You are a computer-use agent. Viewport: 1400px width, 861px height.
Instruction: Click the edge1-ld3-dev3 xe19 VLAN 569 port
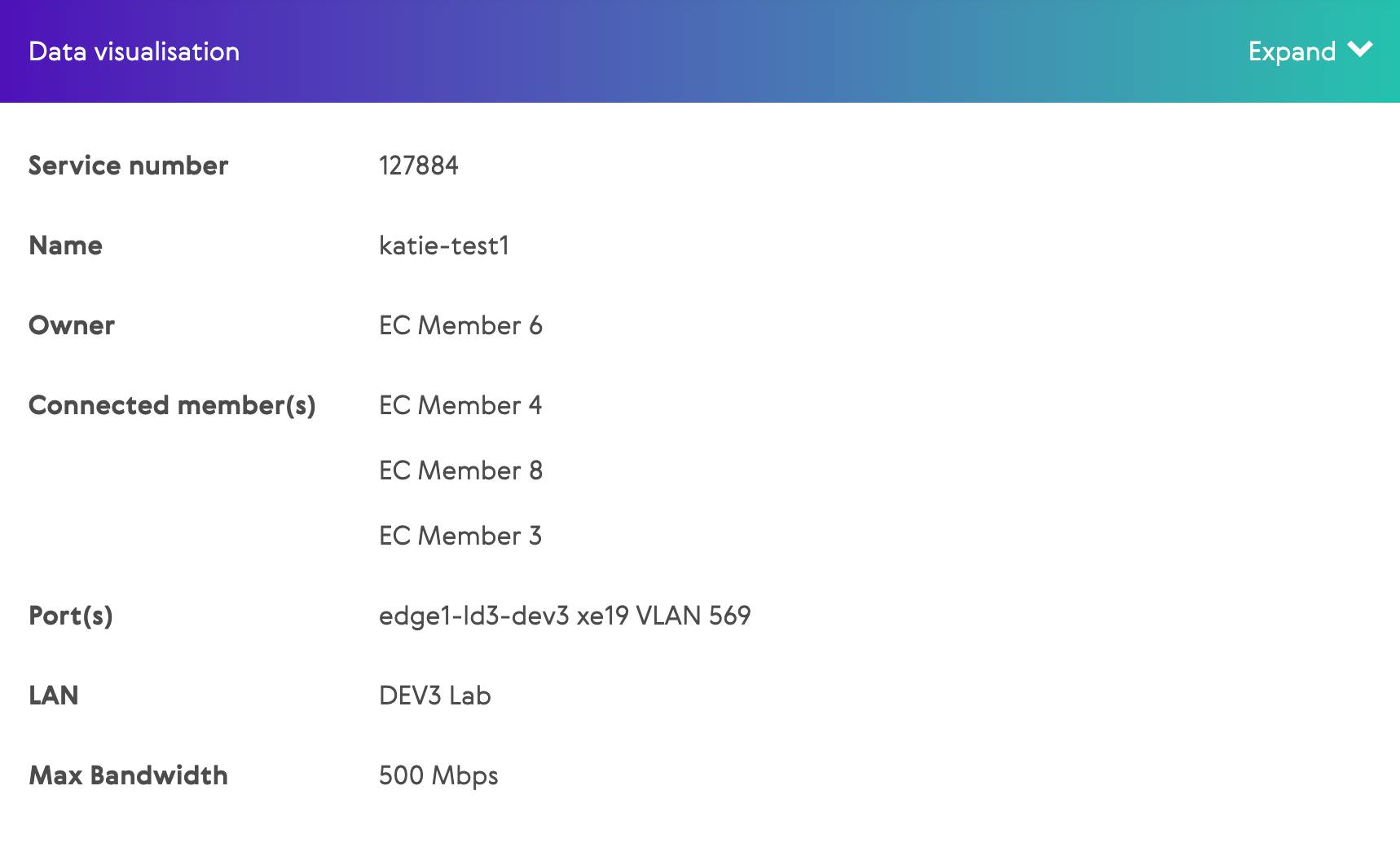pos(565,616)
